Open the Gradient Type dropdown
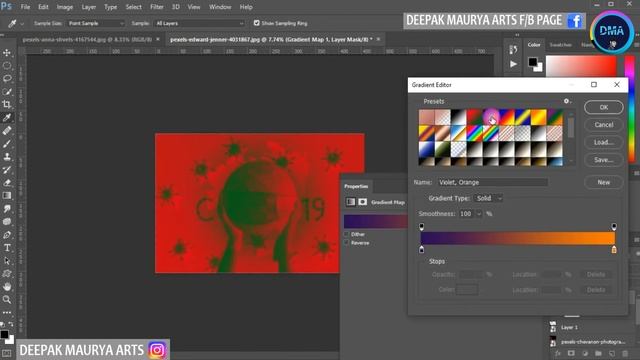 [x=488, y=198]
